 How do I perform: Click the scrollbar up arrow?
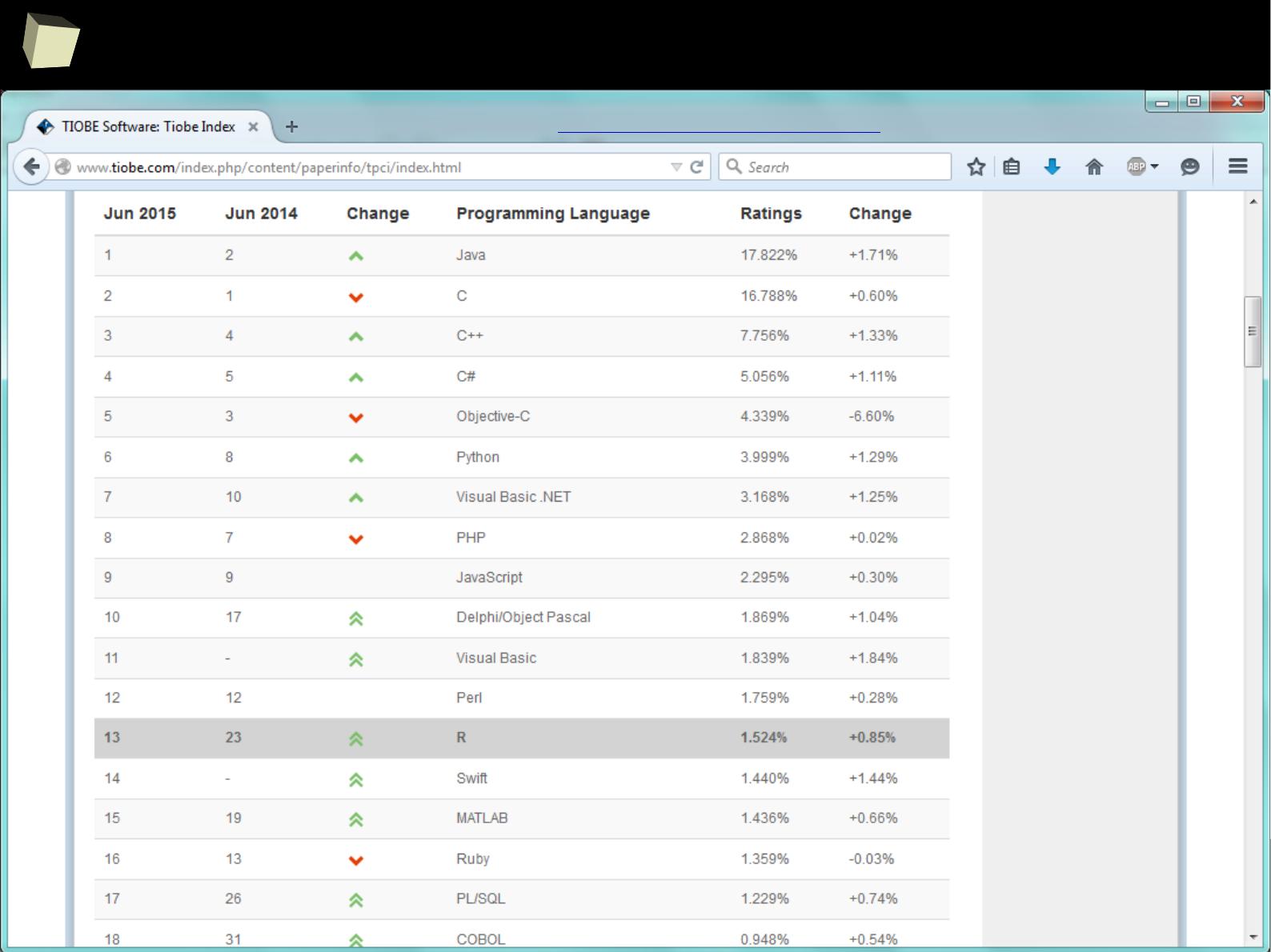pos(1253,201)
